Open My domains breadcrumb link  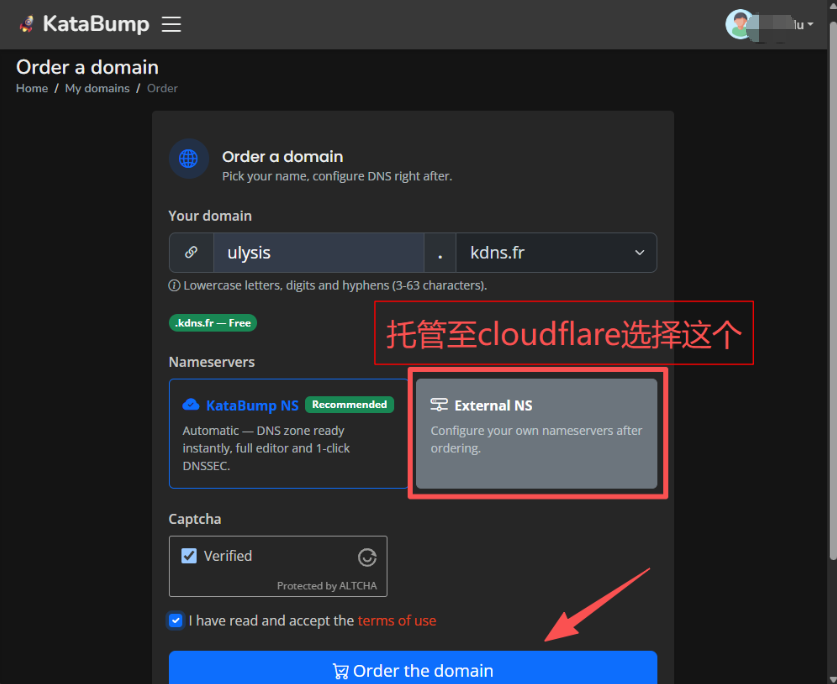click(x=97, y=88)
